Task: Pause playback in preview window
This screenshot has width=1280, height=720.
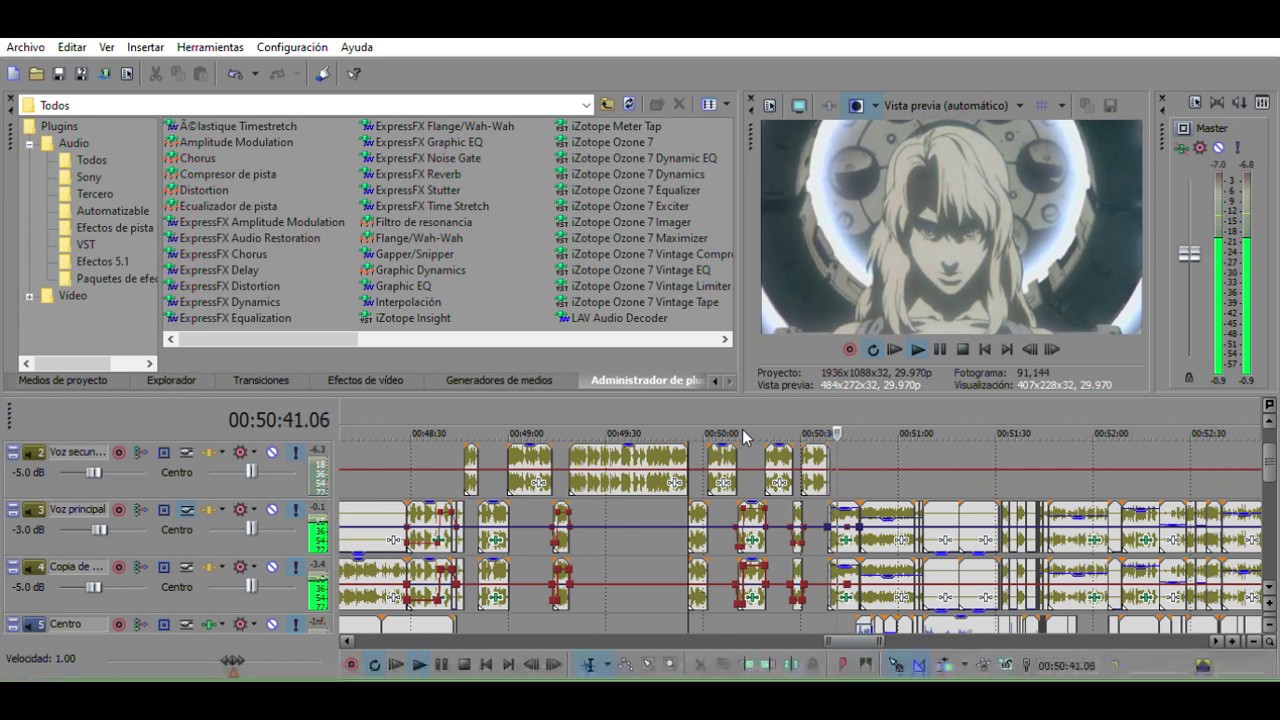Action: coord(940,349)
